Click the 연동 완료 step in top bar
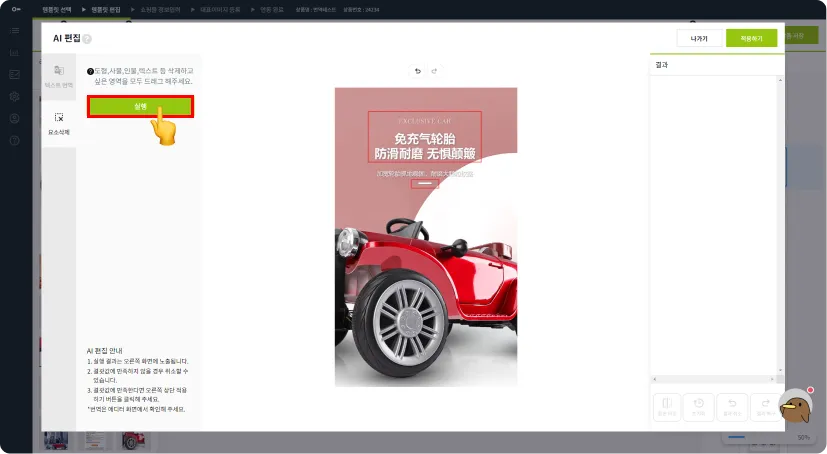The height and width of the screenshot is (454, 827). (272, 9)
